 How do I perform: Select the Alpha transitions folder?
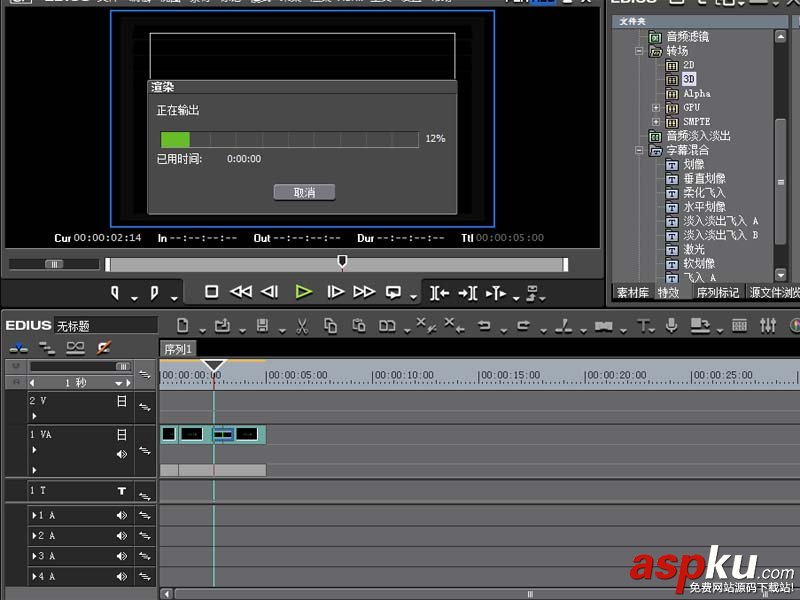(696, 93)
